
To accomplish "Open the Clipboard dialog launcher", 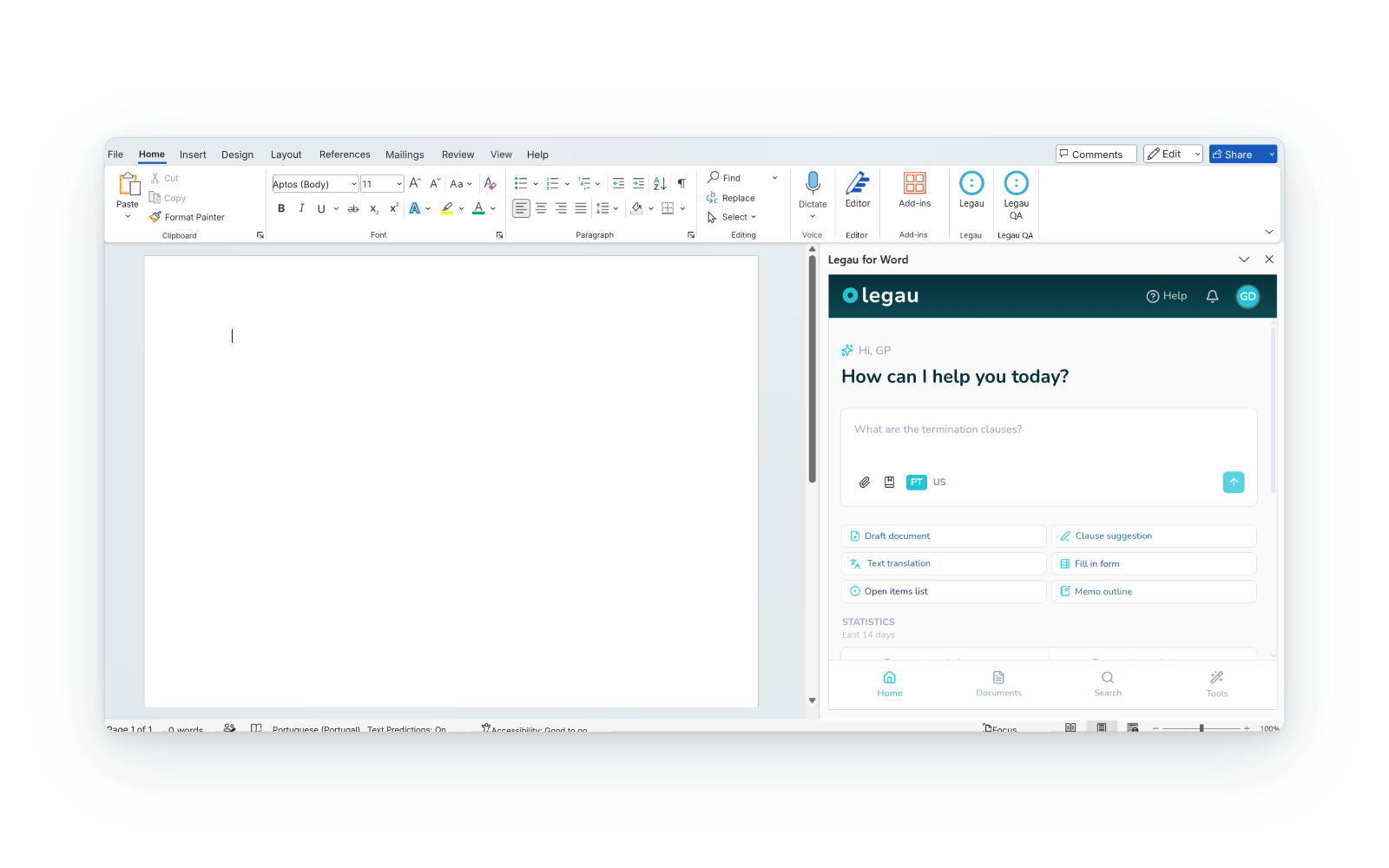I will [x=260, y=235].
